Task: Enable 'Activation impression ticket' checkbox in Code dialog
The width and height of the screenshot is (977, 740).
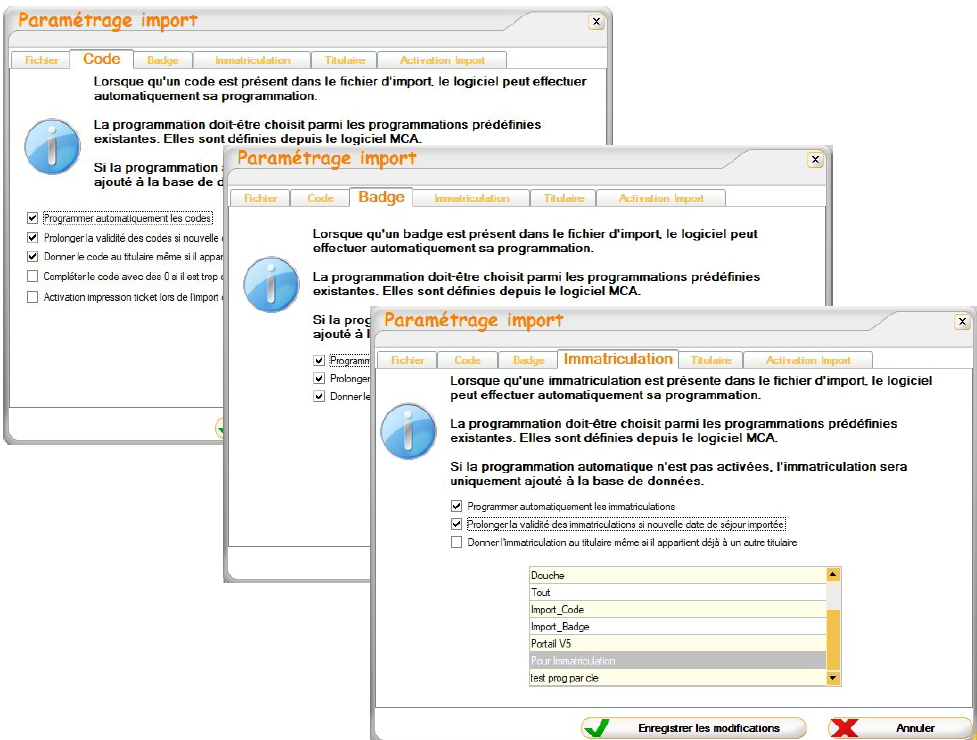Action: [33, 297]
